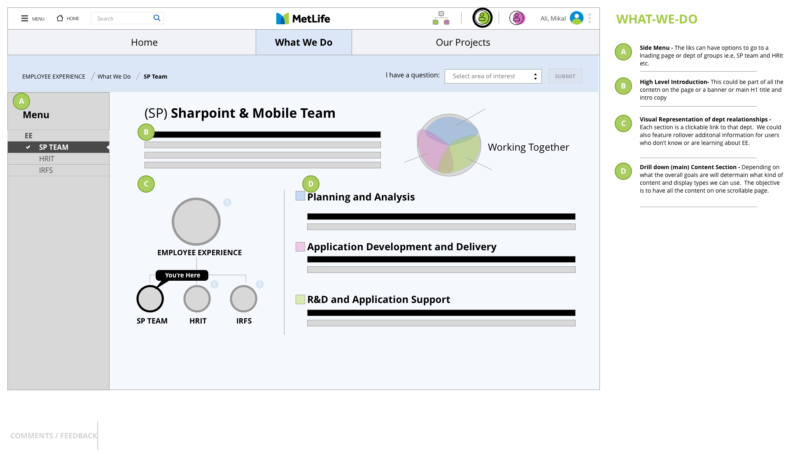Image resolution: width=800 pixels, height=475 pixels.
Task: Select HRIT in the side menu
Action: [x=59, y=159]
